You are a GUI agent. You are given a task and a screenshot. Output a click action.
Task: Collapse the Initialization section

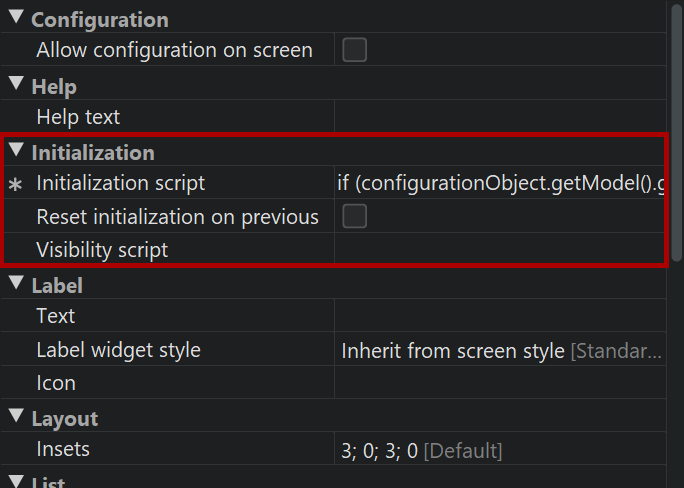click(x=16, y=152)
